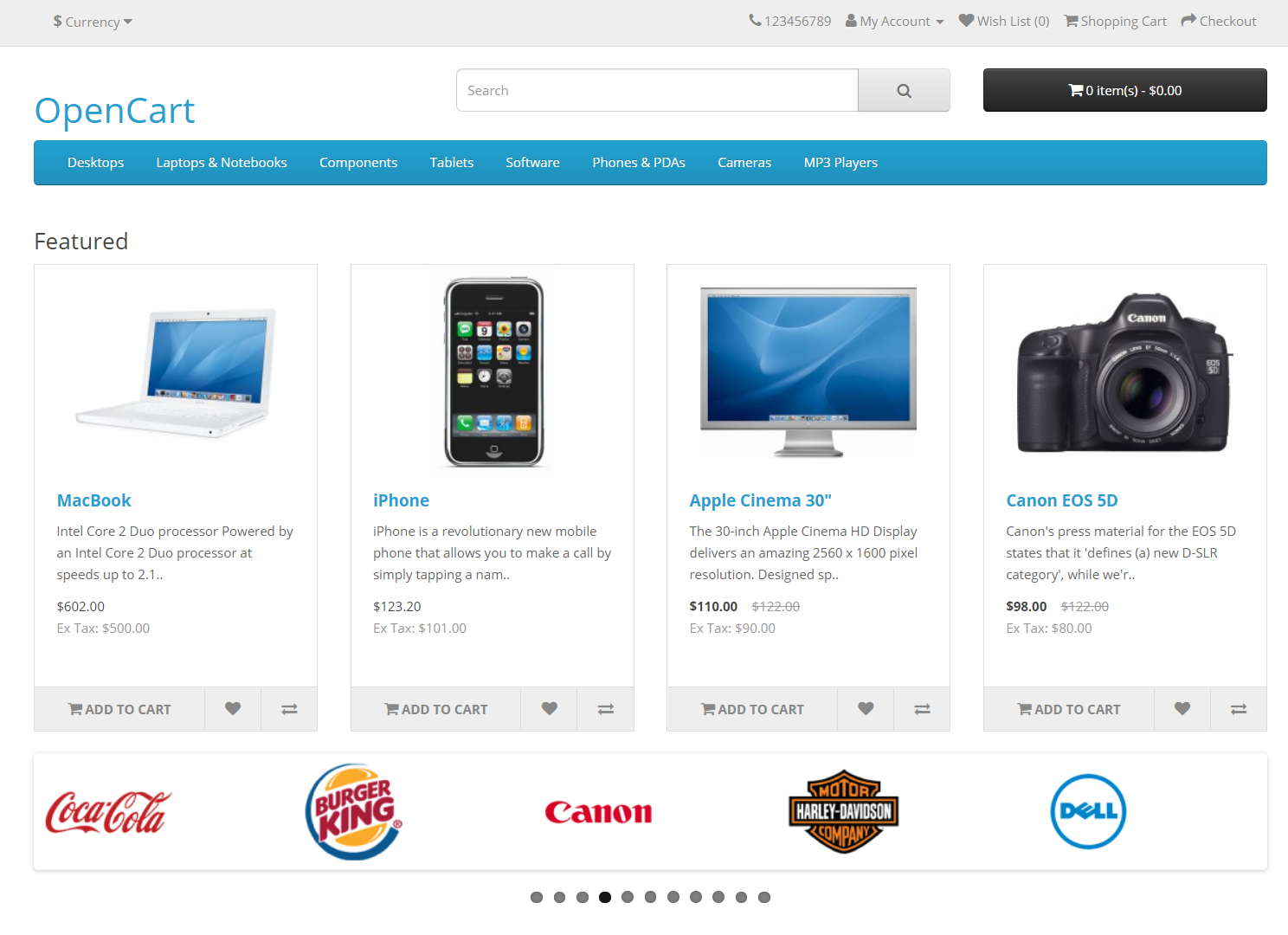Open the Laptops & Notebooks menu
The width and height of the screenshot is (1288, 935).
(x=222, y=163)
